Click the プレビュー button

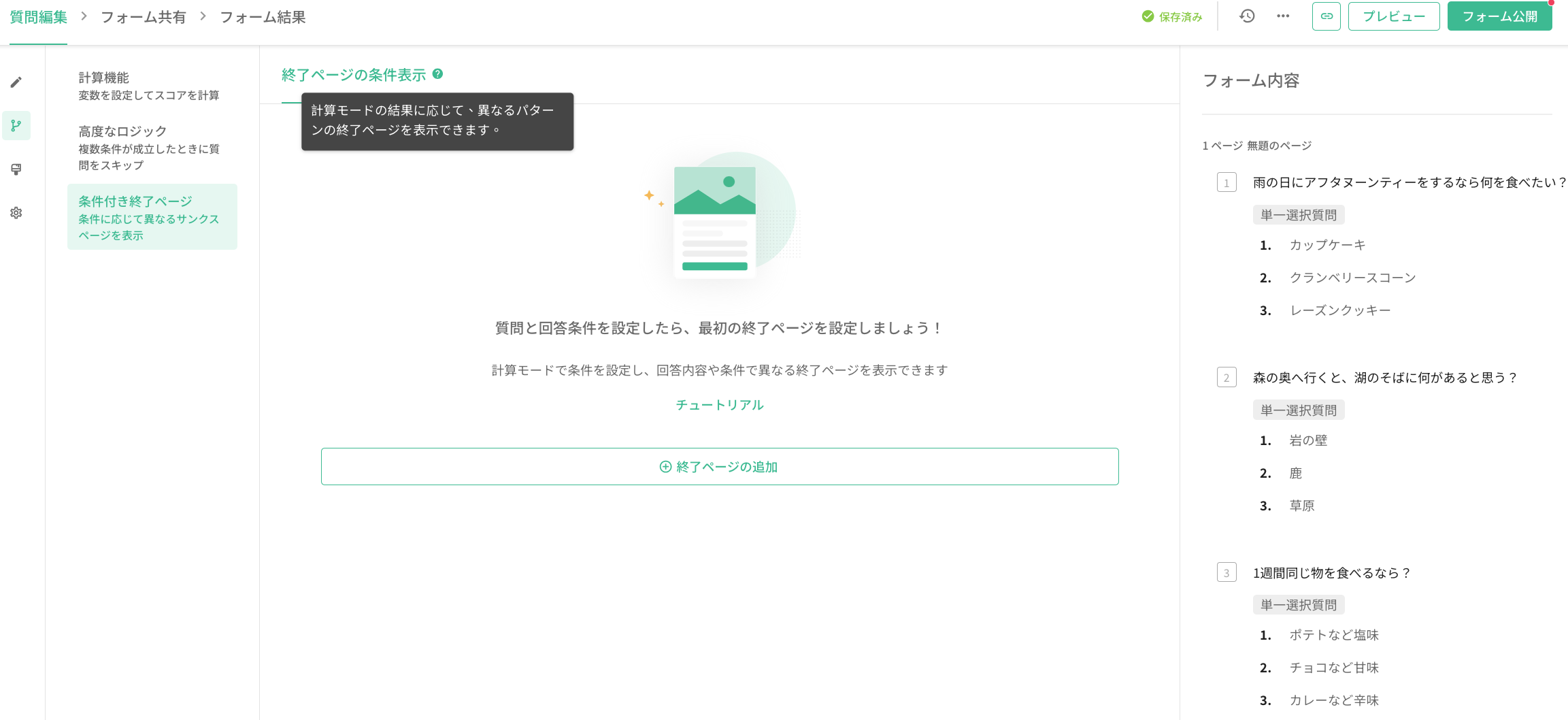(x=1394, y=16)
